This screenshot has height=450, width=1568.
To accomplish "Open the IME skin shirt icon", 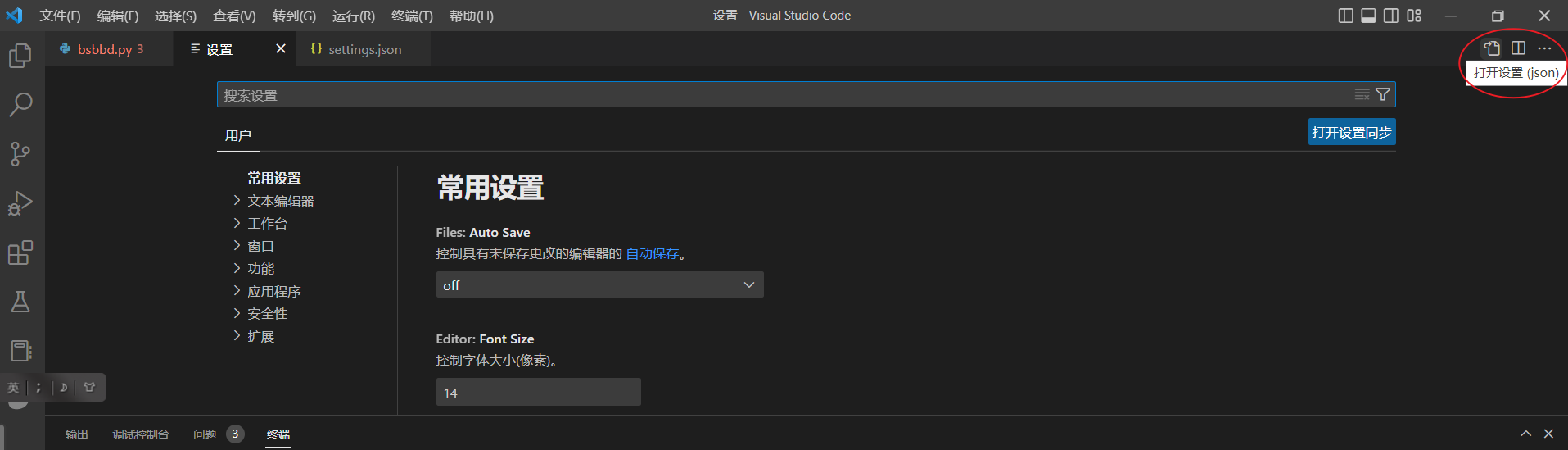I will pyautogui.click(x=89, y=388).
